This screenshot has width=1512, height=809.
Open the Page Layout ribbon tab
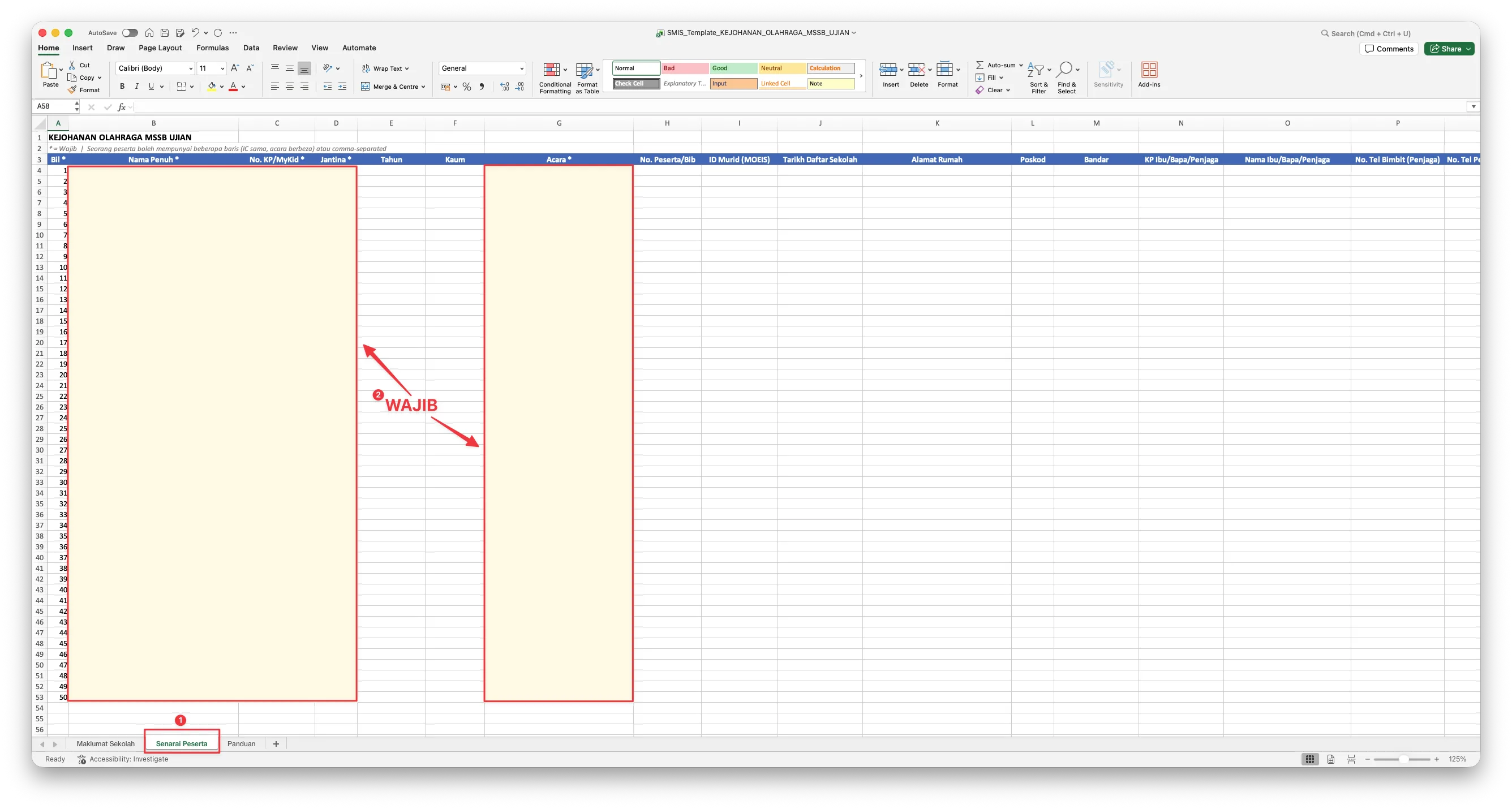coord(160,48)
